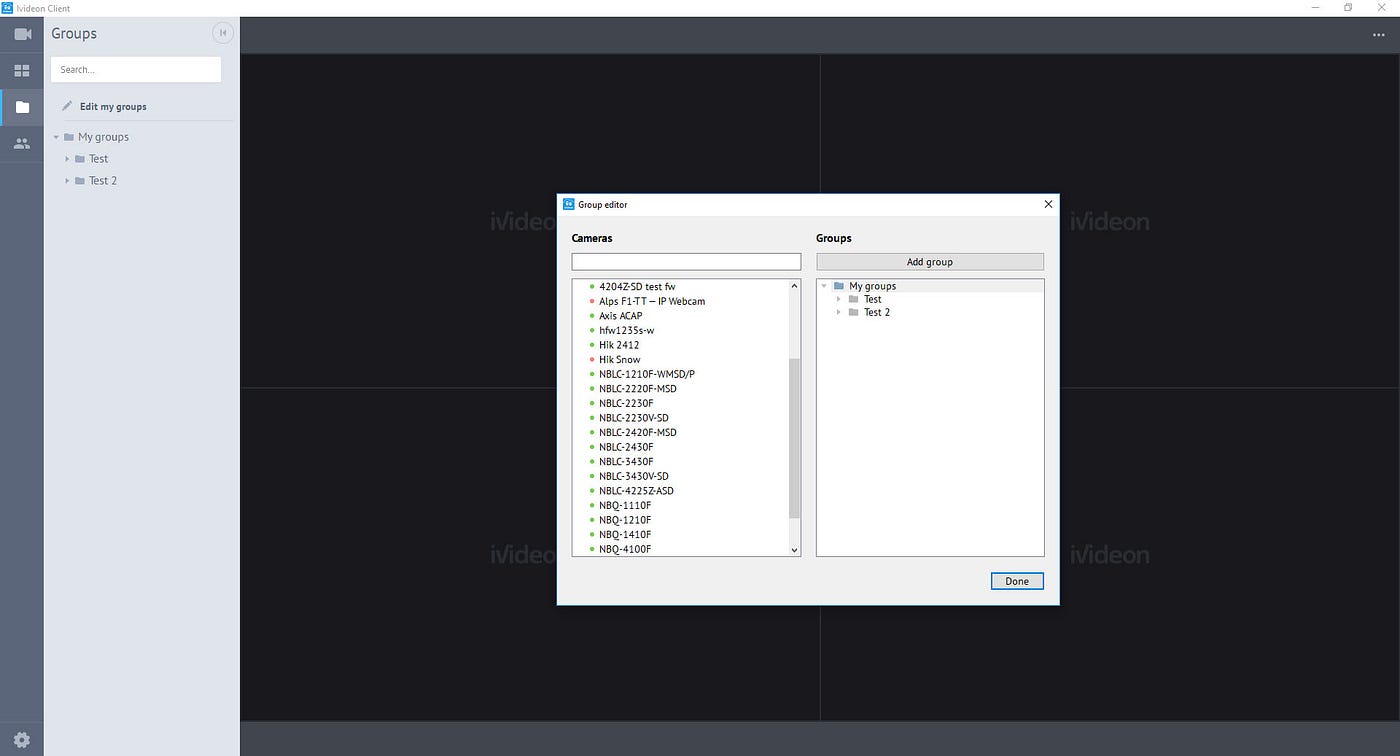Open settings gear icon at bottom left
Image resolution: width=1400 pixels, height=756 pixels.
pyautogui.click(x=22, y=740)
